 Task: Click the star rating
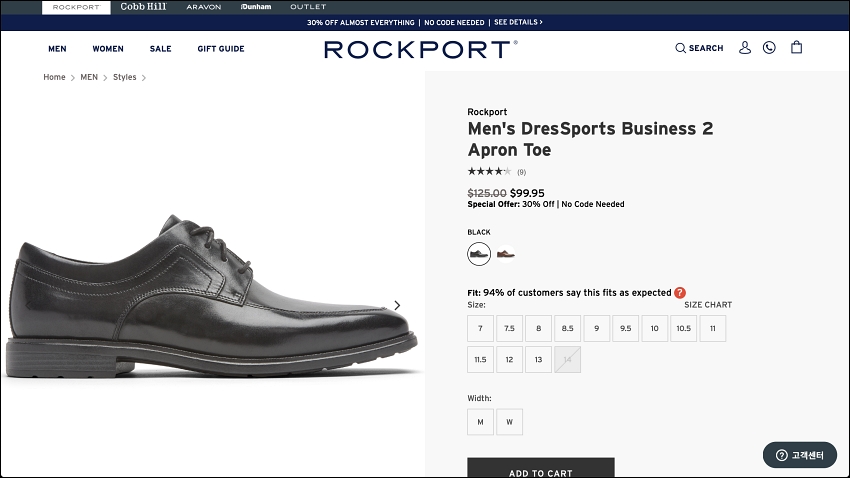click(x=489, y=171)
